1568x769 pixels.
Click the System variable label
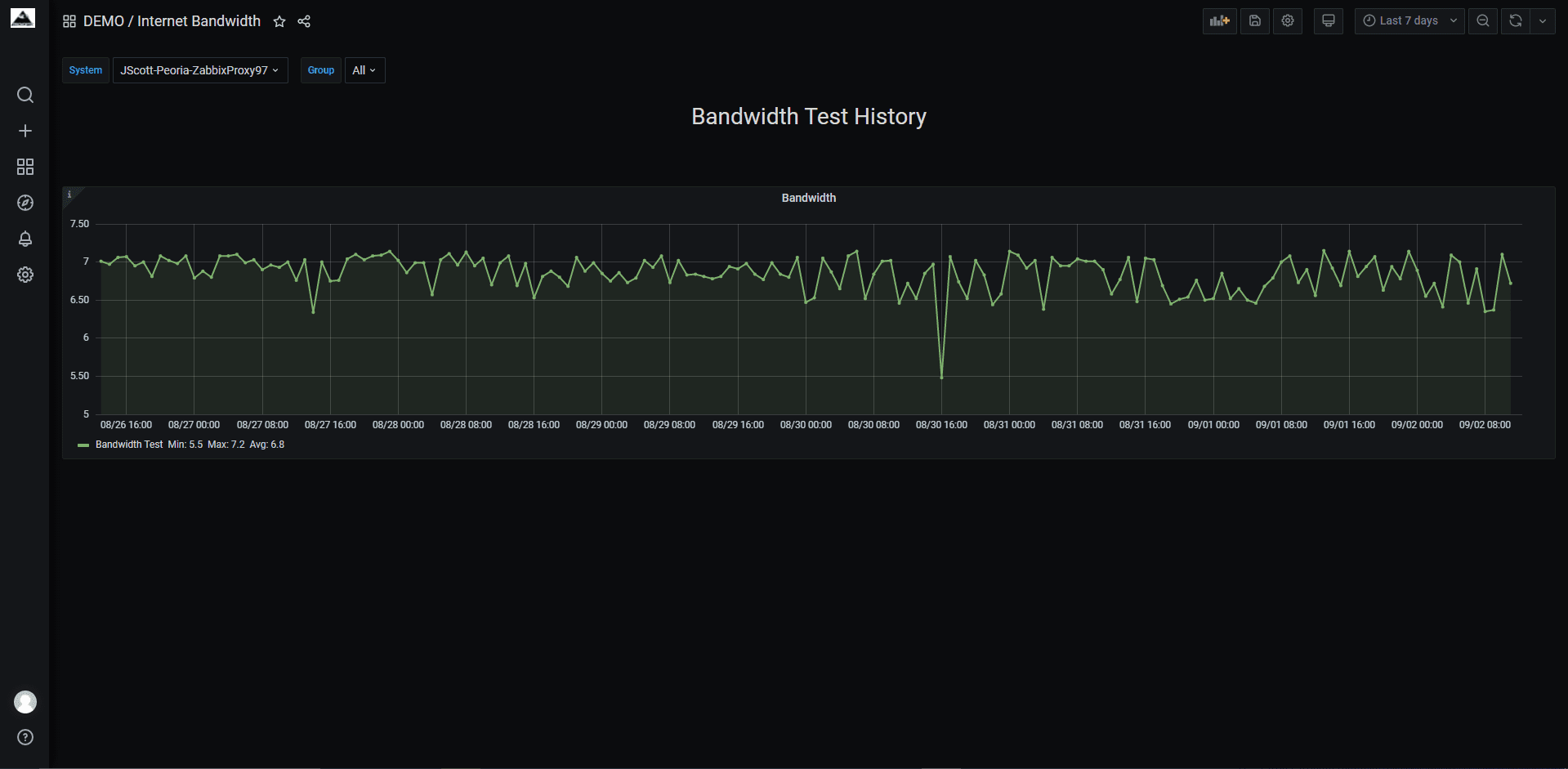click(x=86, y=70)
